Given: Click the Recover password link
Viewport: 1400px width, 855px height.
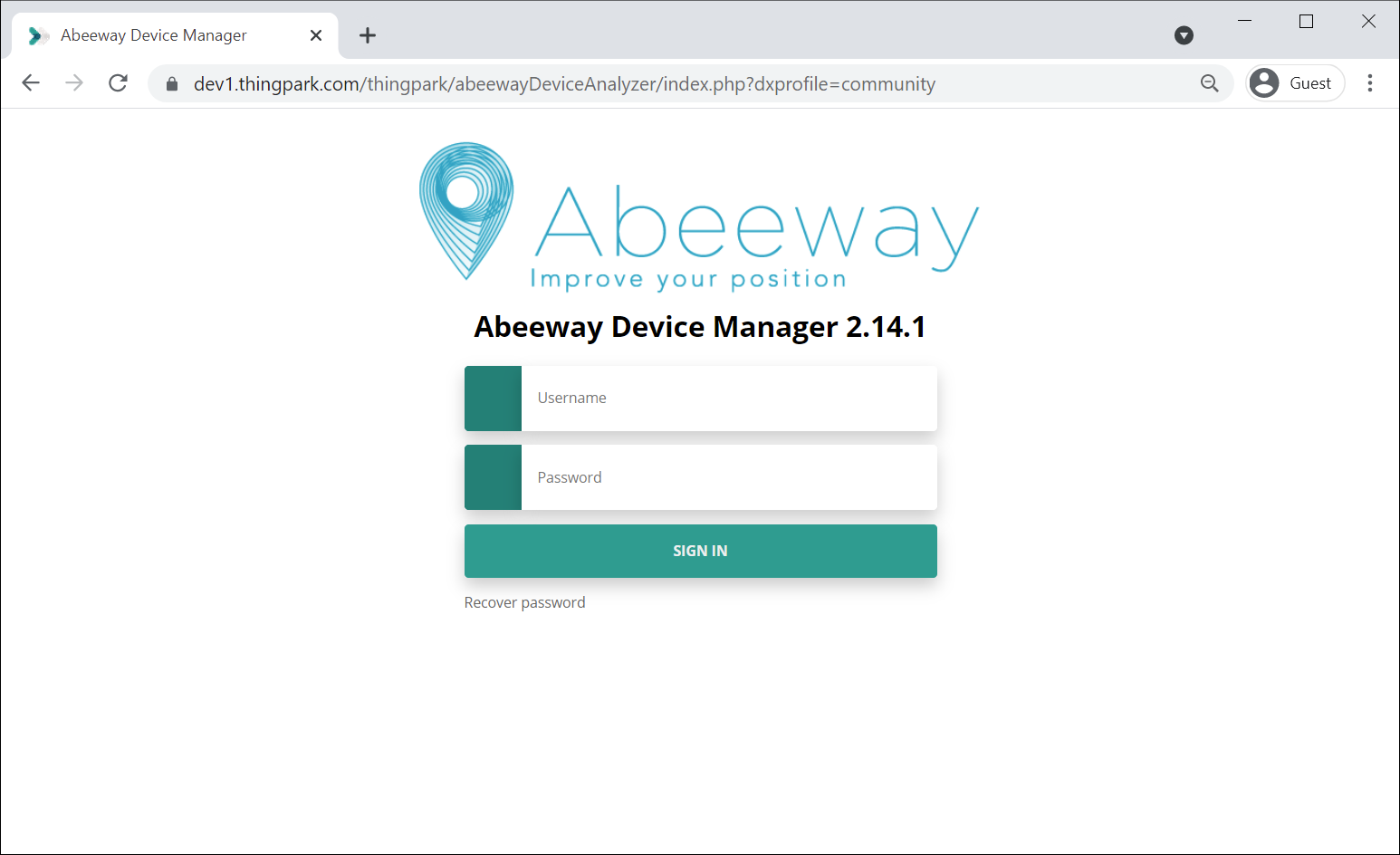Looking at the screenshot, I should point(524,602).
